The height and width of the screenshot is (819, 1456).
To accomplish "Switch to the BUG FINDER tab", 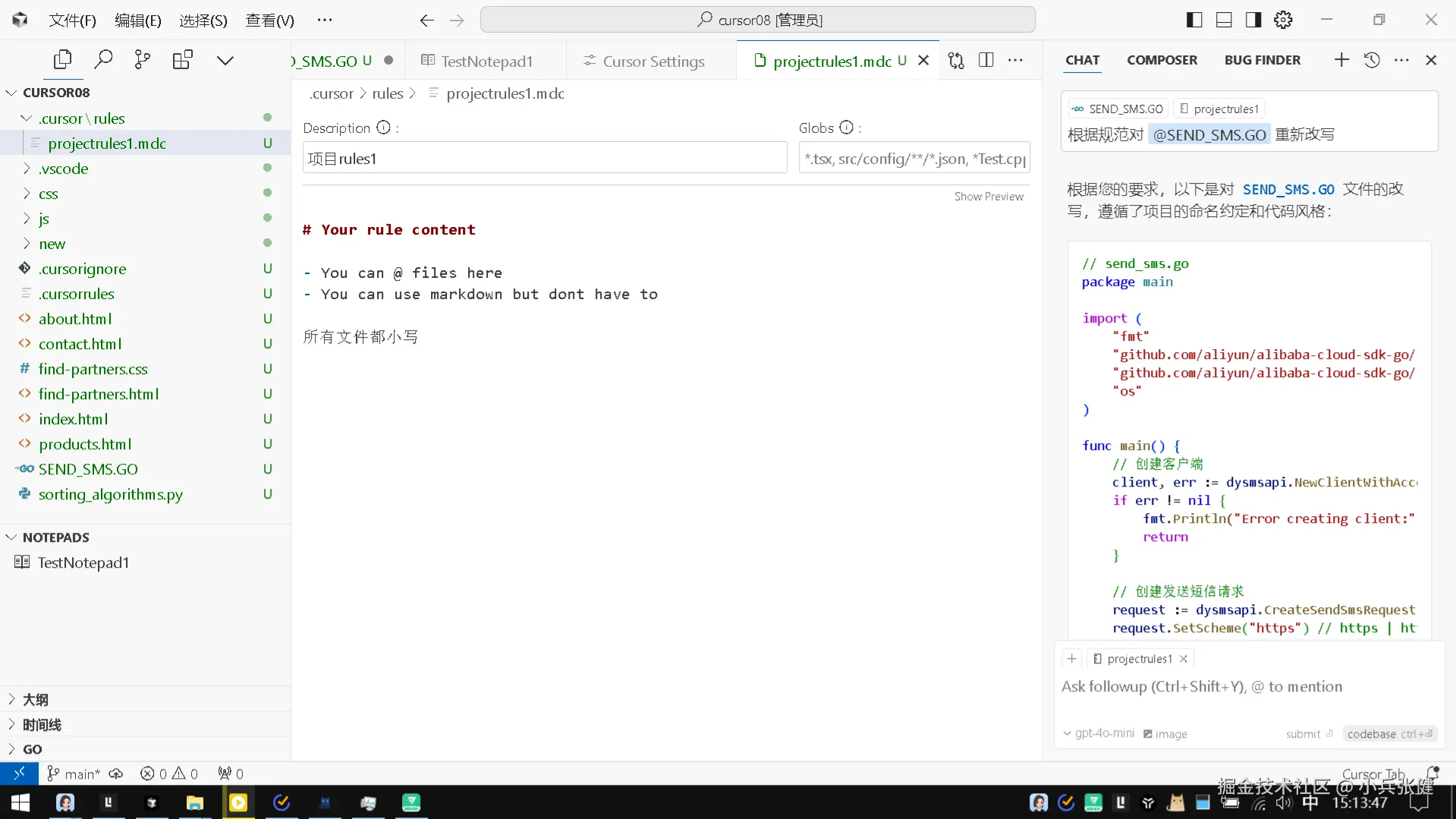I will point(1262,60).
